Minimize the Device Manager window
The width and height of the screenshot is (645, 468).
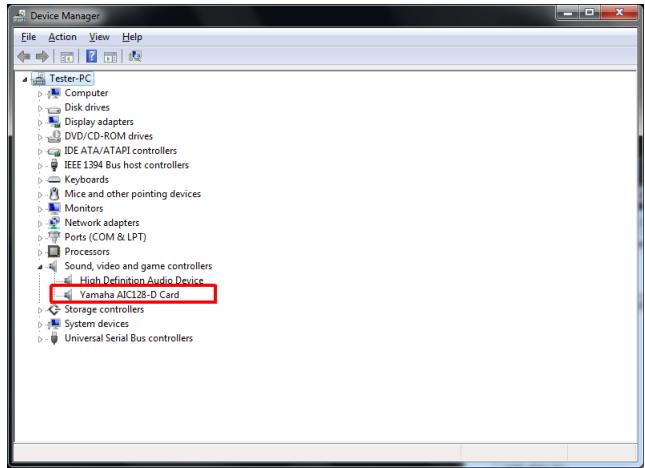tap(568, 13)
